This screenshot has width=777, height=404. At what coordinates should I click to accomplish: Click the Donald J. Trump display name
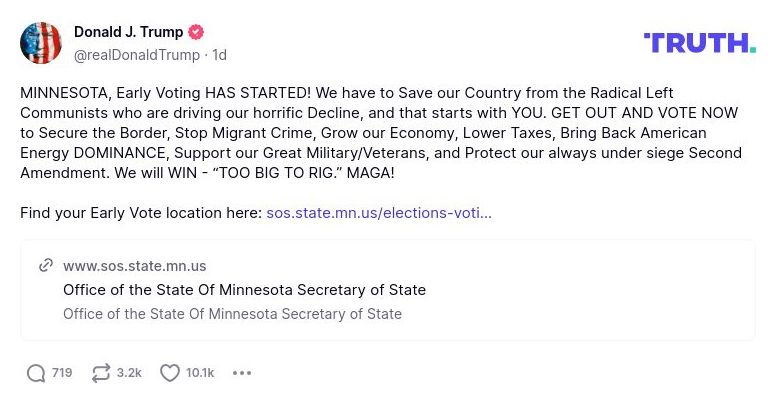[x=128, y=32]
